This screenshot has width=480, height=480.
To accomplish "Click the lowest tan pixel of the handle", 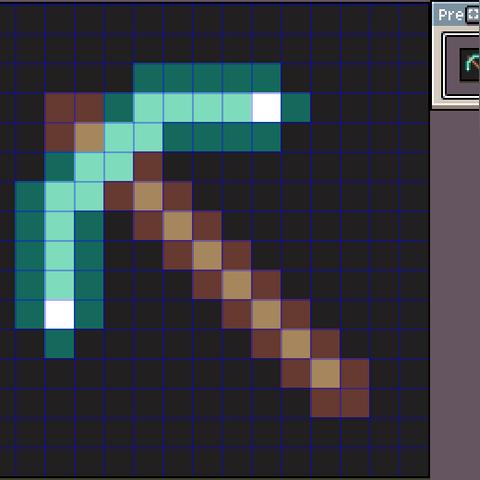I will point(325,373).
